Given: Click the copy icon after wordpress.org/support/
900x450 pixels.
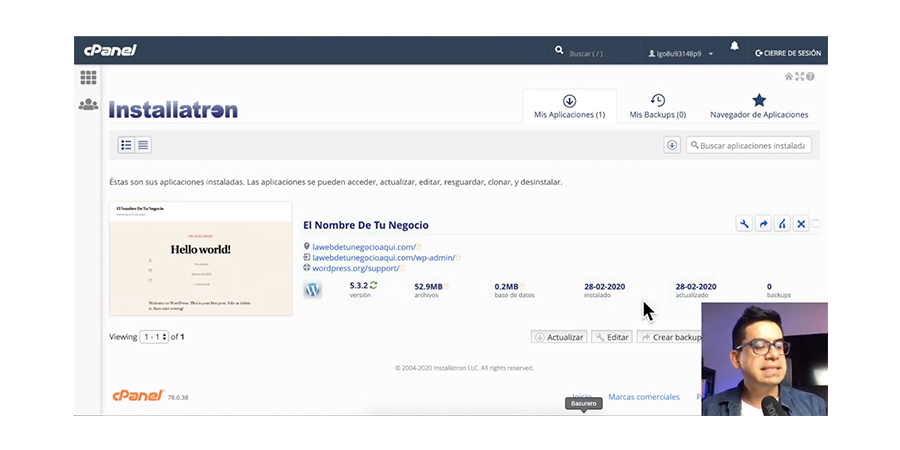Looking at the screenshot, I should tap(403, 269).
